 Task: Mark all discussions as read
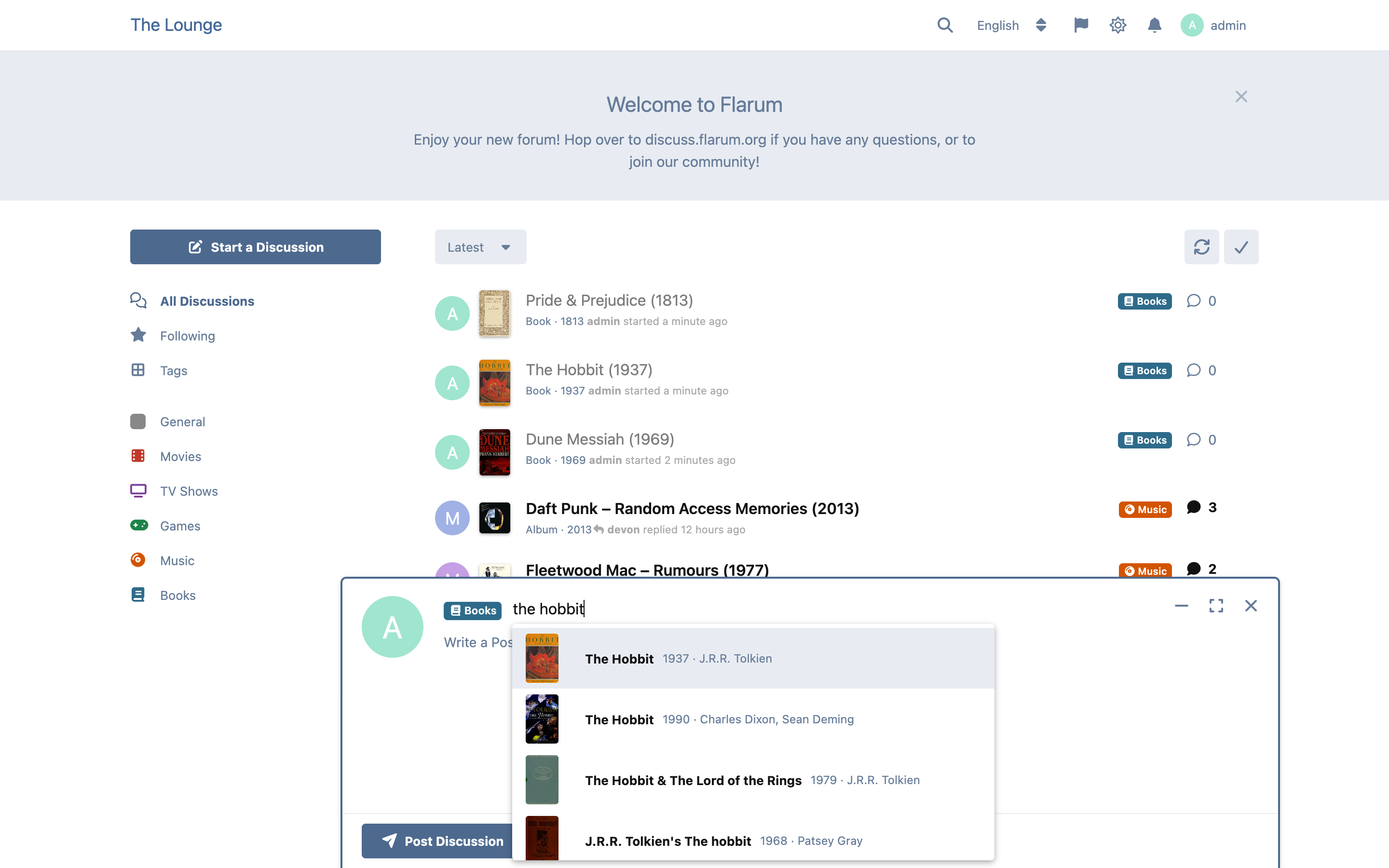1241,247
